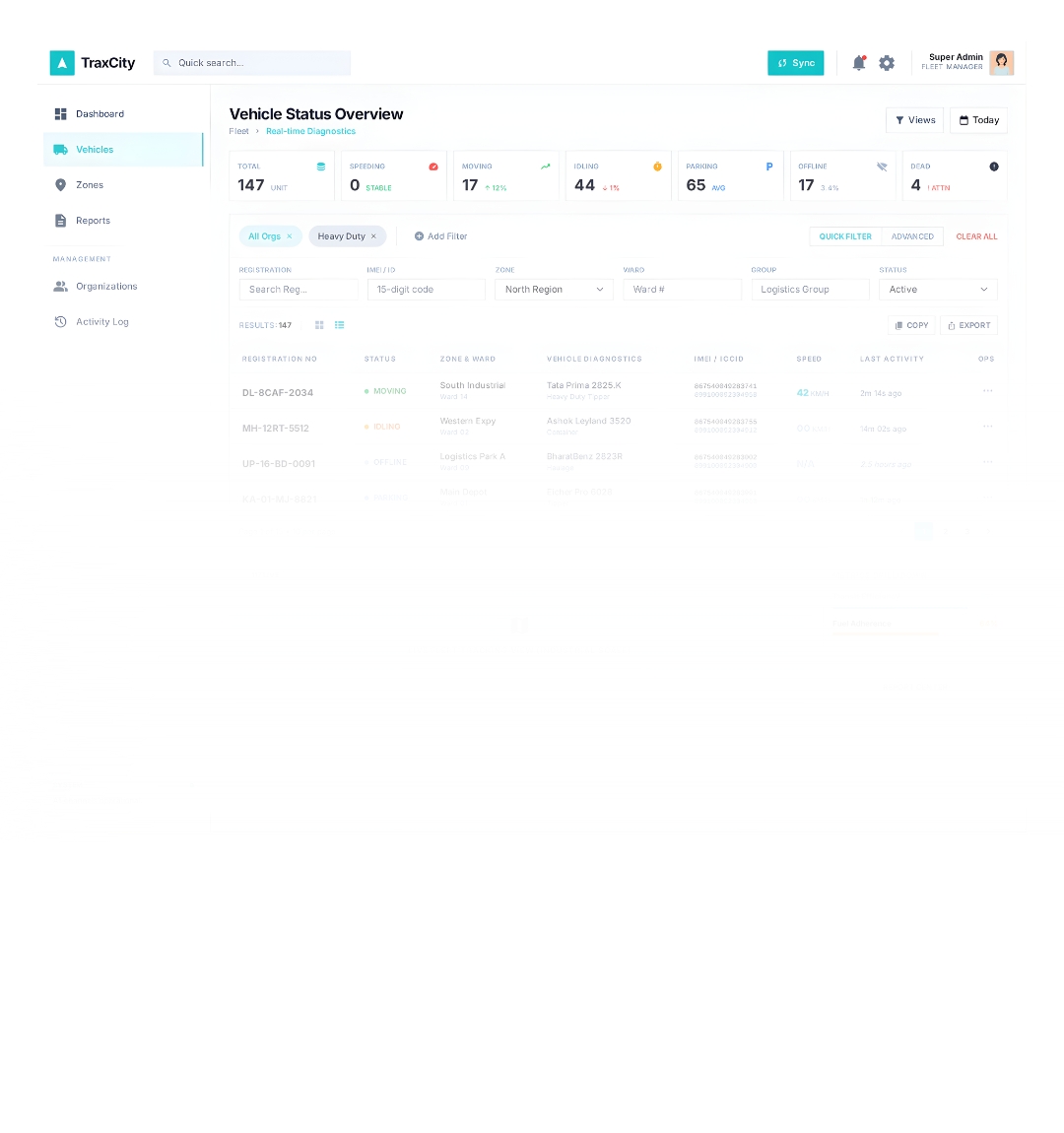Viewport: 1064px width, 1133px height.
Task: Click the IDLING status badge
Action: [x=382, y=427]
